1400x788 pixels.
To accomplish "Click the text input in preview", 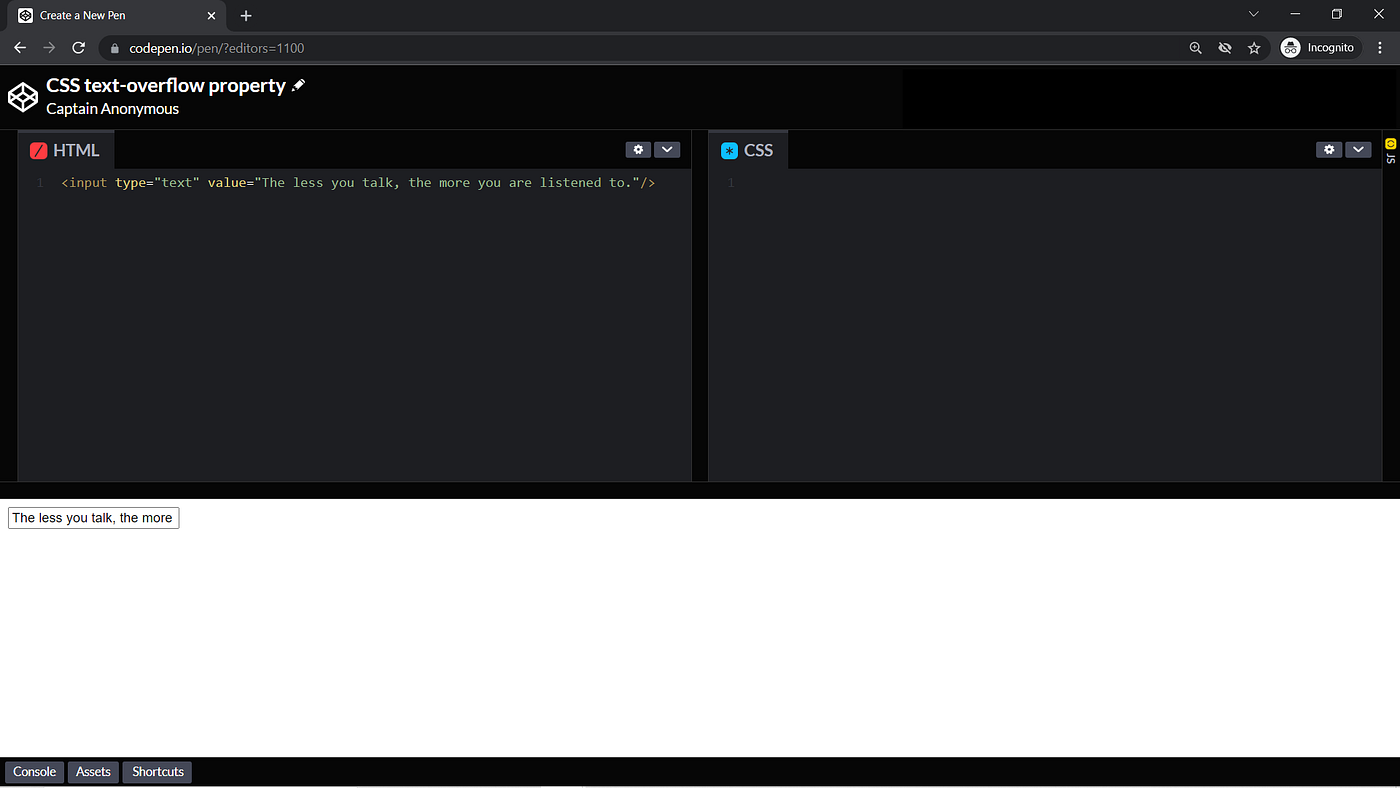I will [93, 518].
